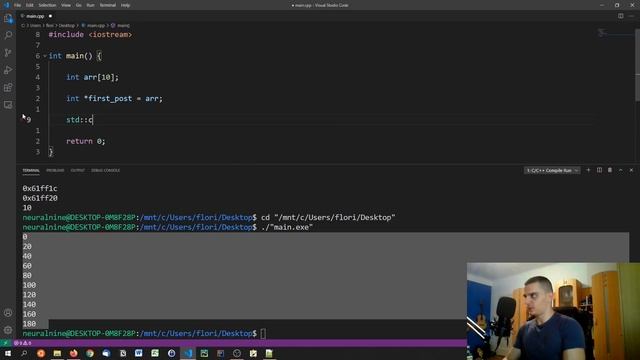Maximize terminal panel with the chevron up
Screen dimensions: 640x360
[x=620, y=170]
